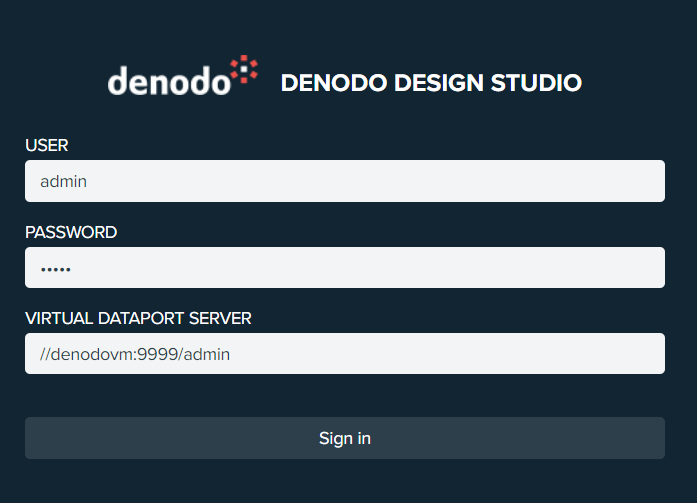Click the Sign in button
Image resolution: width=697 pixels, height=503 pixels.
[x=345, y=438]
